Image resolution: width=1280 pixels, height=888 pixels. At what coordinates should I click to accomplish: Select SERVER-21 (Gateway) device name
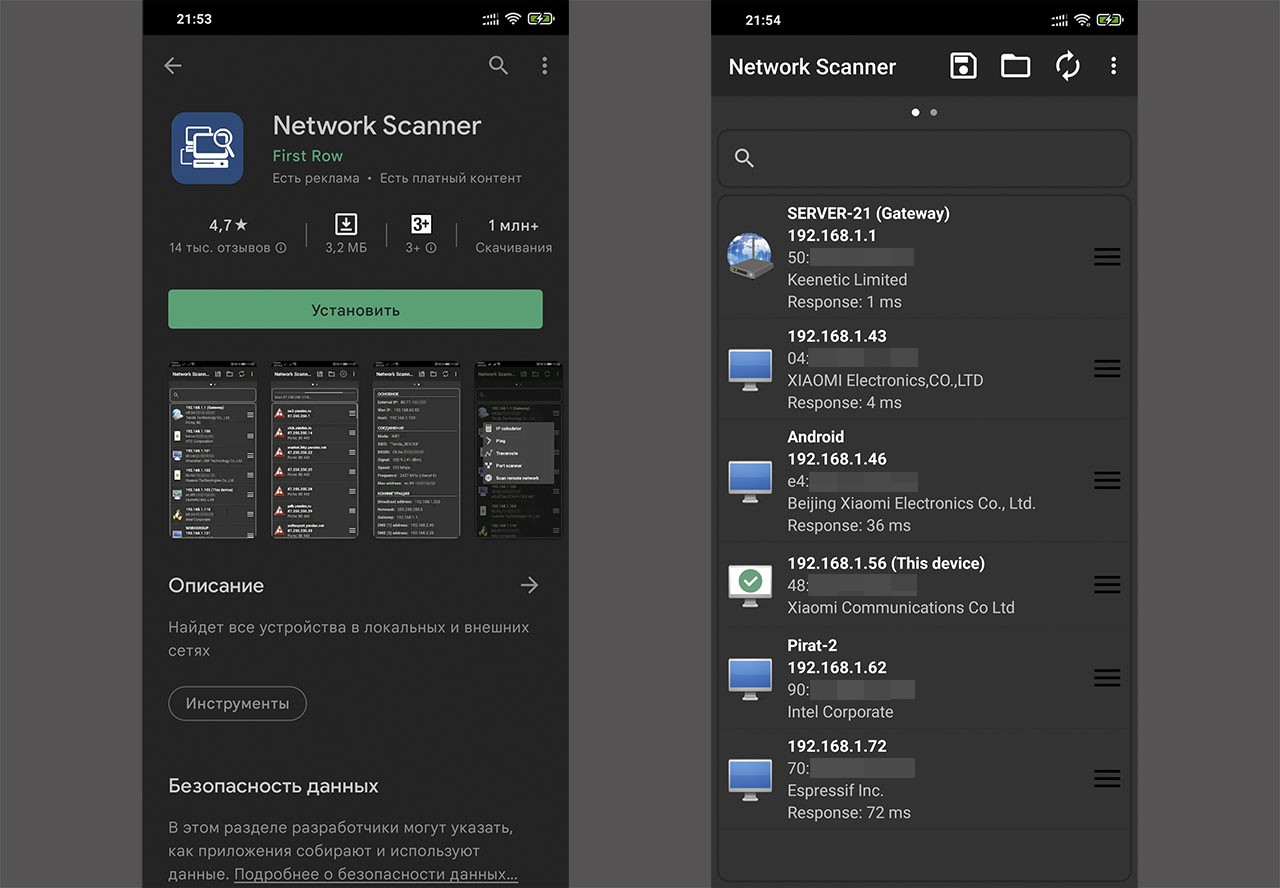(x=868, y=213)
